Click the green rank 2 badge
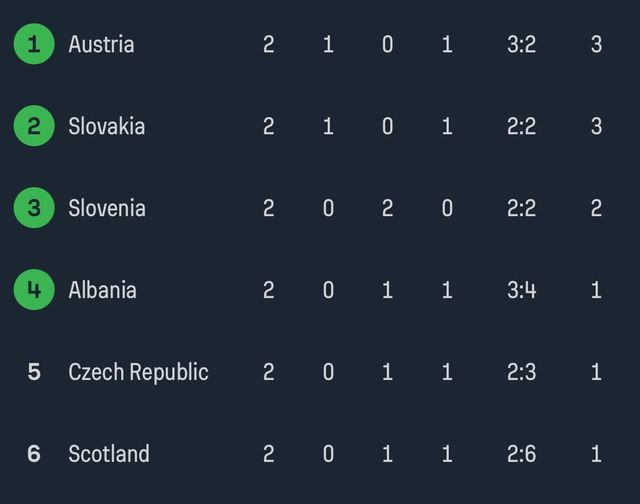The height and width of the screenshot is (504, 640). coord(34,126)
